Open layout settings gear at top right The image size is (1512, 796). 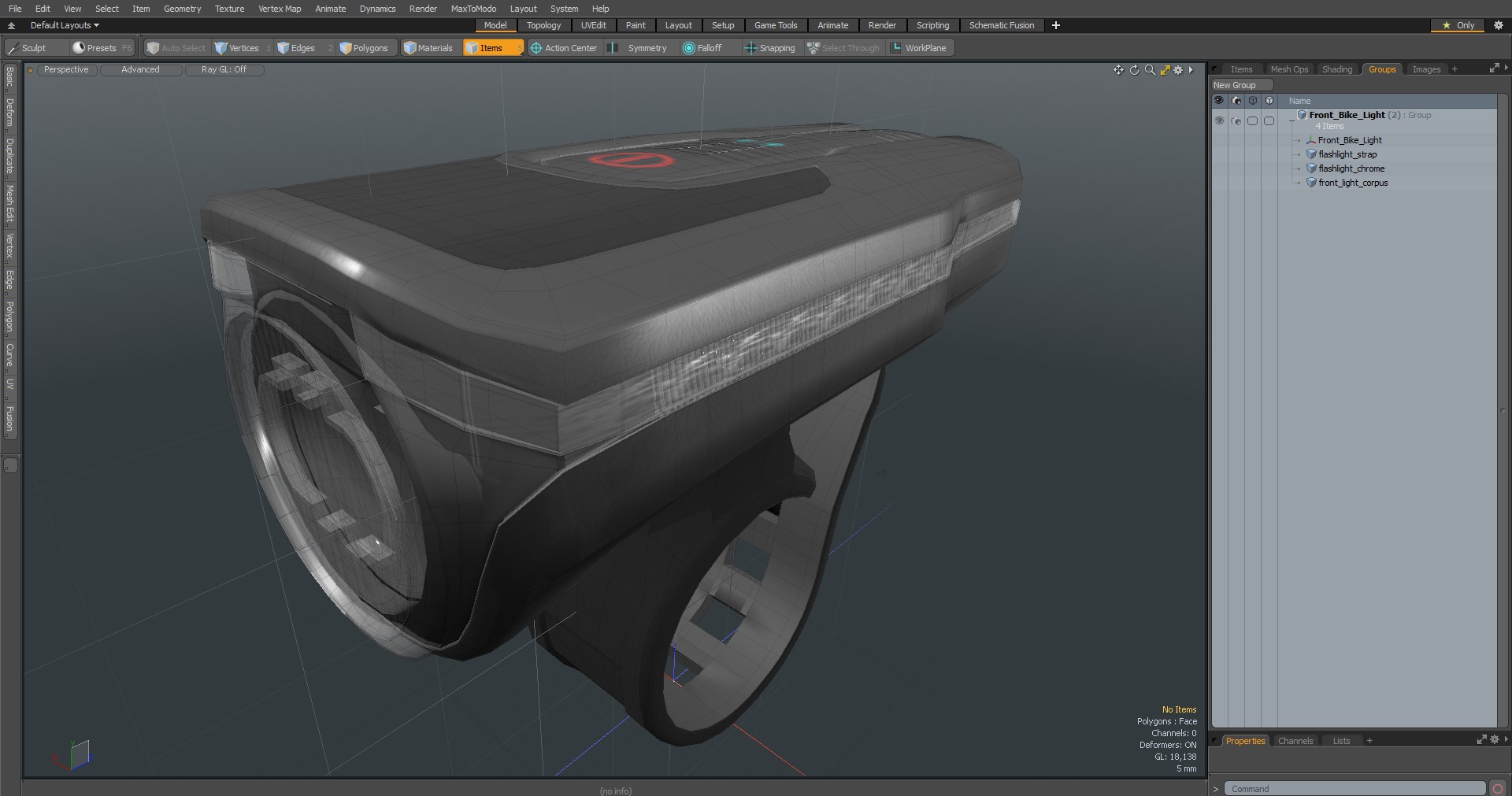[x=1499, y=25]
